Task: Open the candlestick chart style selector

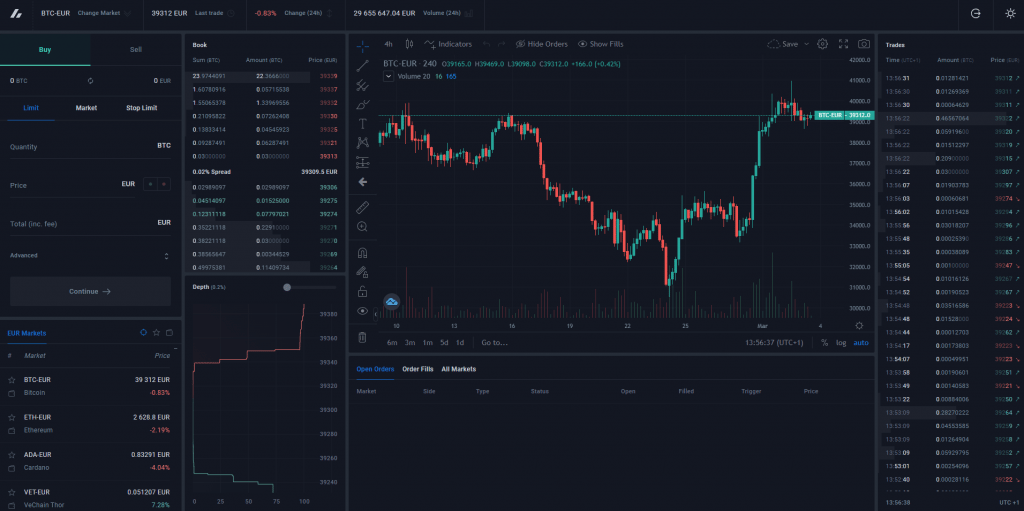Action: 409,44
